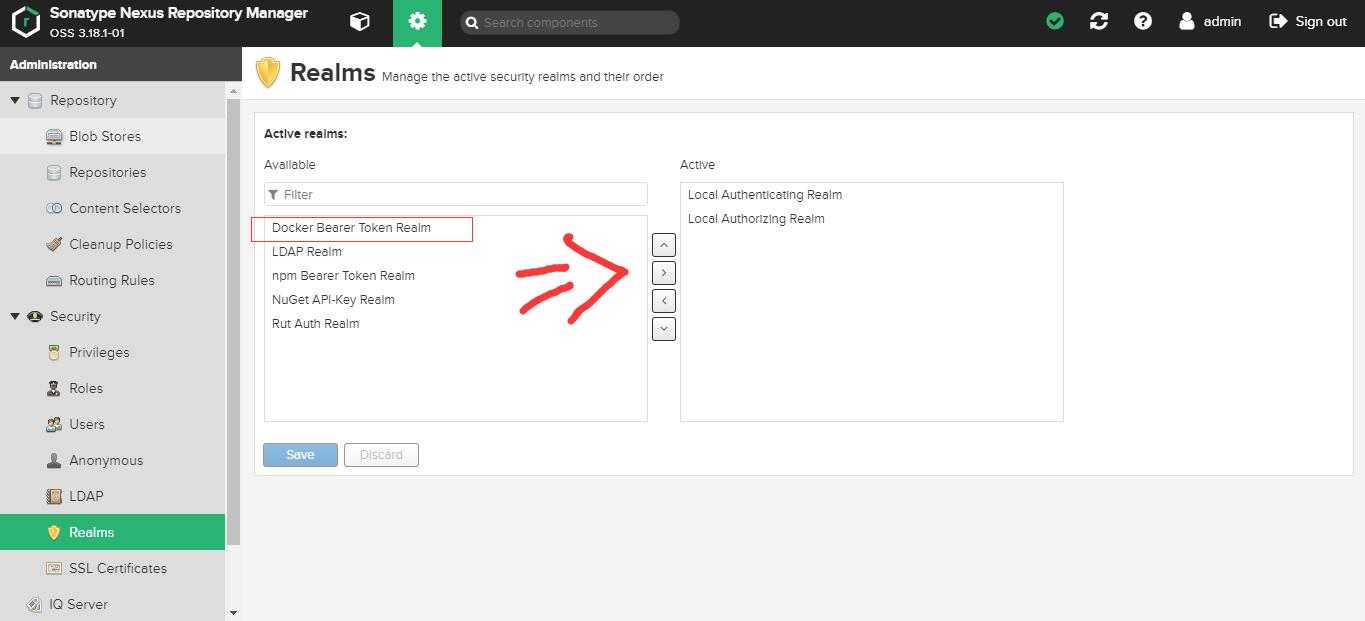The width and height of the screenshot is (1365, 621).
Task: Open the help question mark icon
Action: pos(1143,21)
